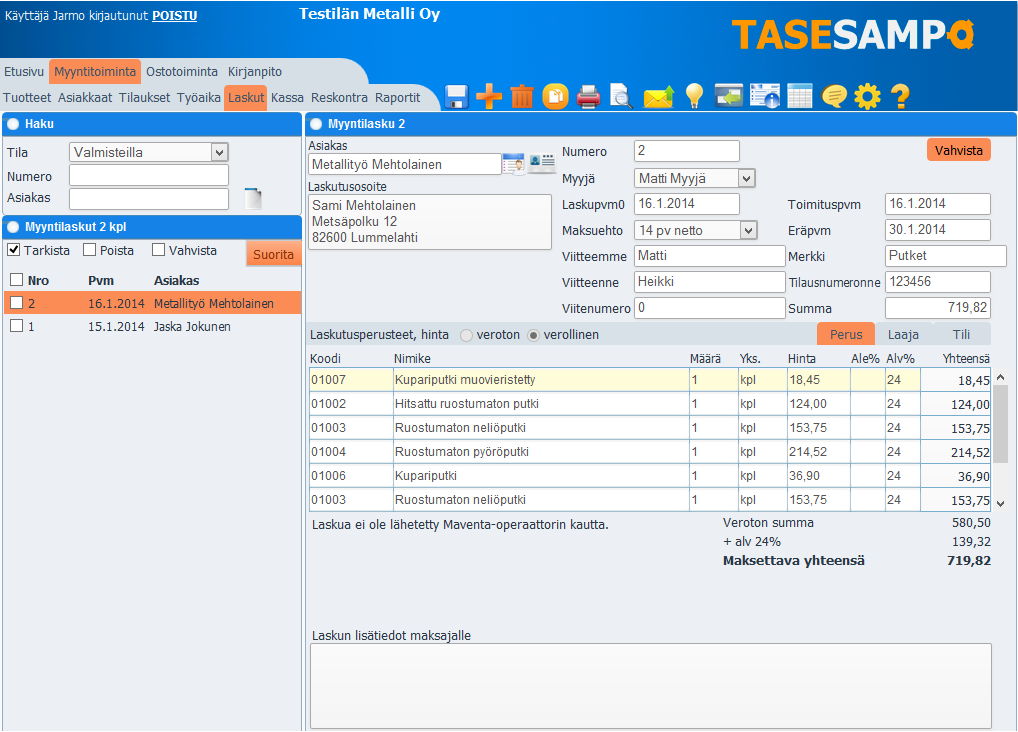This screenshot has height=732, width=1018.
Task: Enable the Poista checkbox
Action: click(x=90, y=250)
